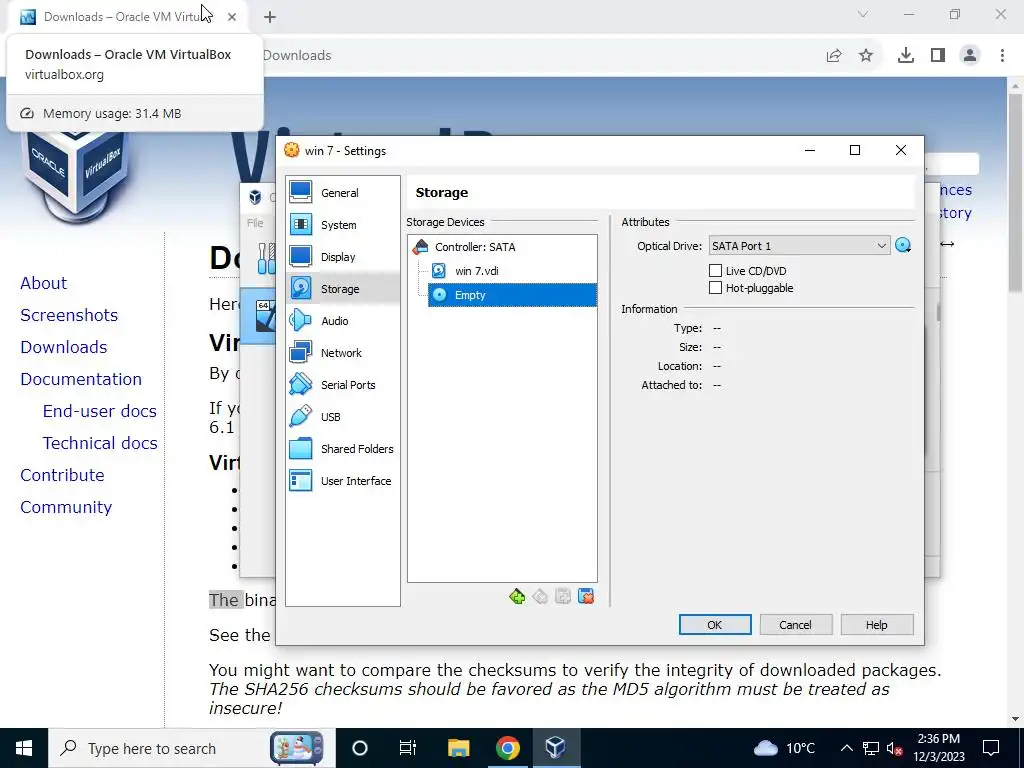Open the Documentation link in sidebar
1024x768 pixels.
click(81, 379)
